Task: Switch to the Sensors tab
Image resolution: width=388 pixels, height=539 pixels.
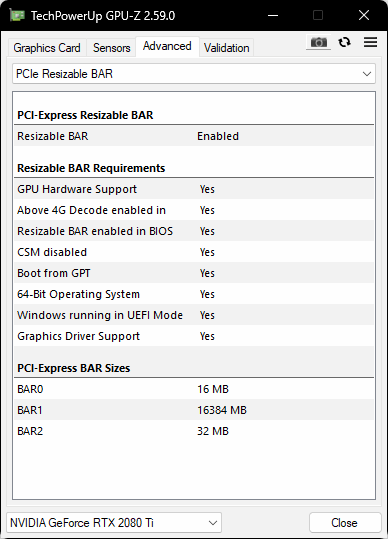Action: 112,48
